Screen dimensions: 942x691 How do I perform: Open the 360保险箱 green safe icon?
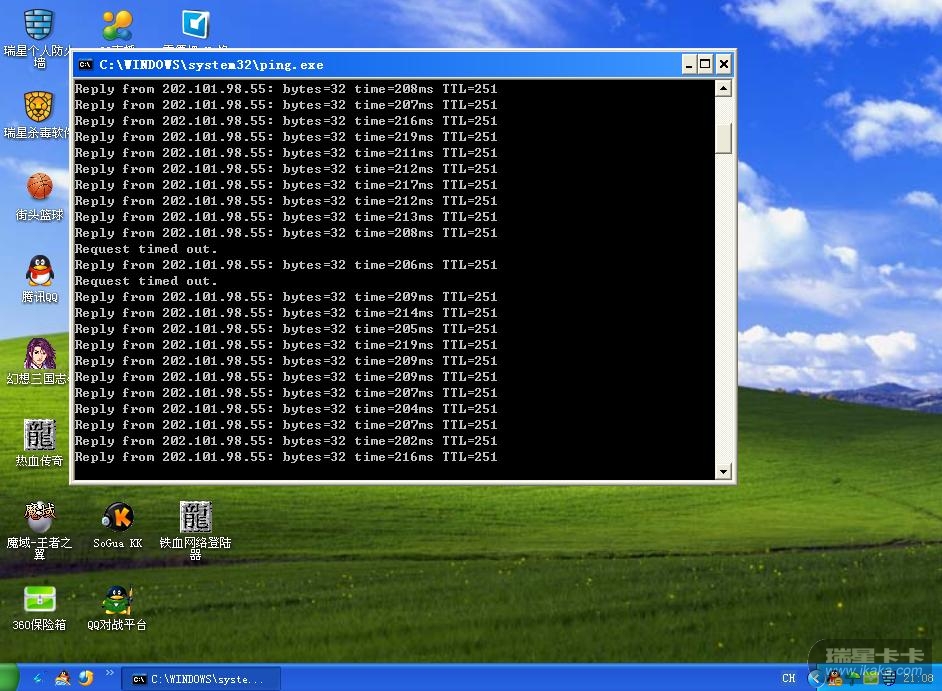(x=39, y=600)
